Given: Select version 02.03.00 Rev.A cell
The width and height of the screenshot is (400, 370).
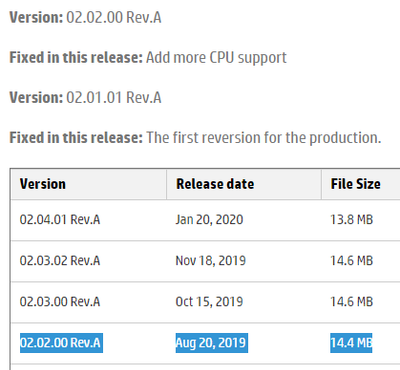Looking at the screenshot, I should 60,302.
